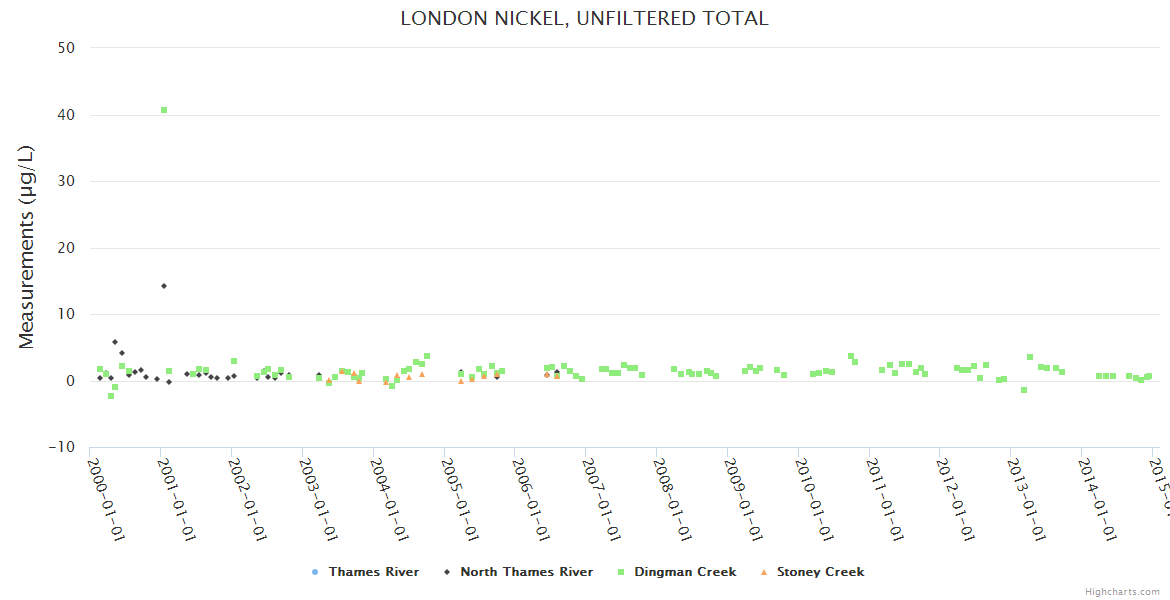Viewport: 1170px width, 600px height.
Task: Click the −10 y-axis tick label
Action: [62, 447]
